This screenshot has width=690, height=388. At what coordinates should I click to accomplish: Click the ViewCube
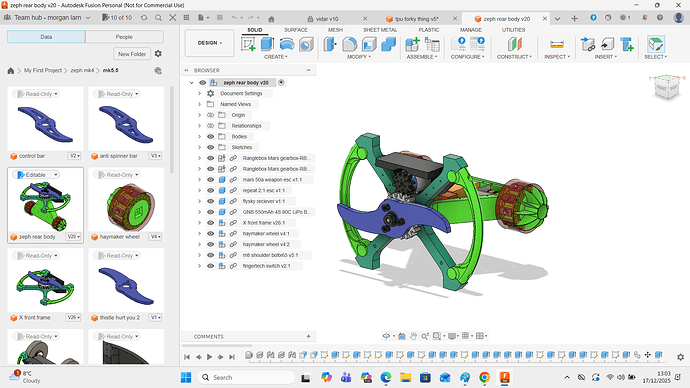(667, 87)
